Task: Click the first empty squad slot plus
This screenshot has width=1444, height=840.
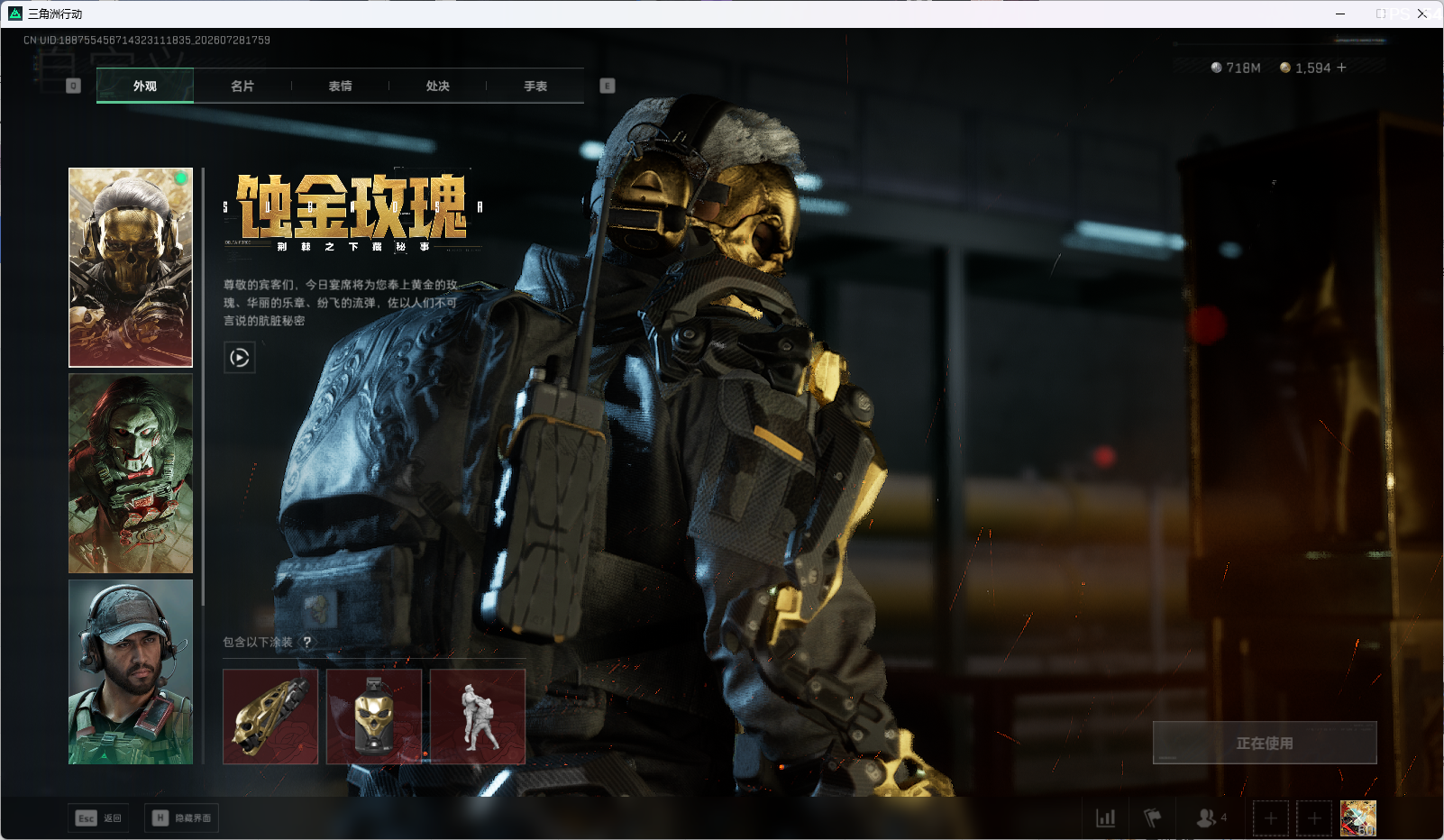Action: pyautogui.click(x=1271, y=818)
